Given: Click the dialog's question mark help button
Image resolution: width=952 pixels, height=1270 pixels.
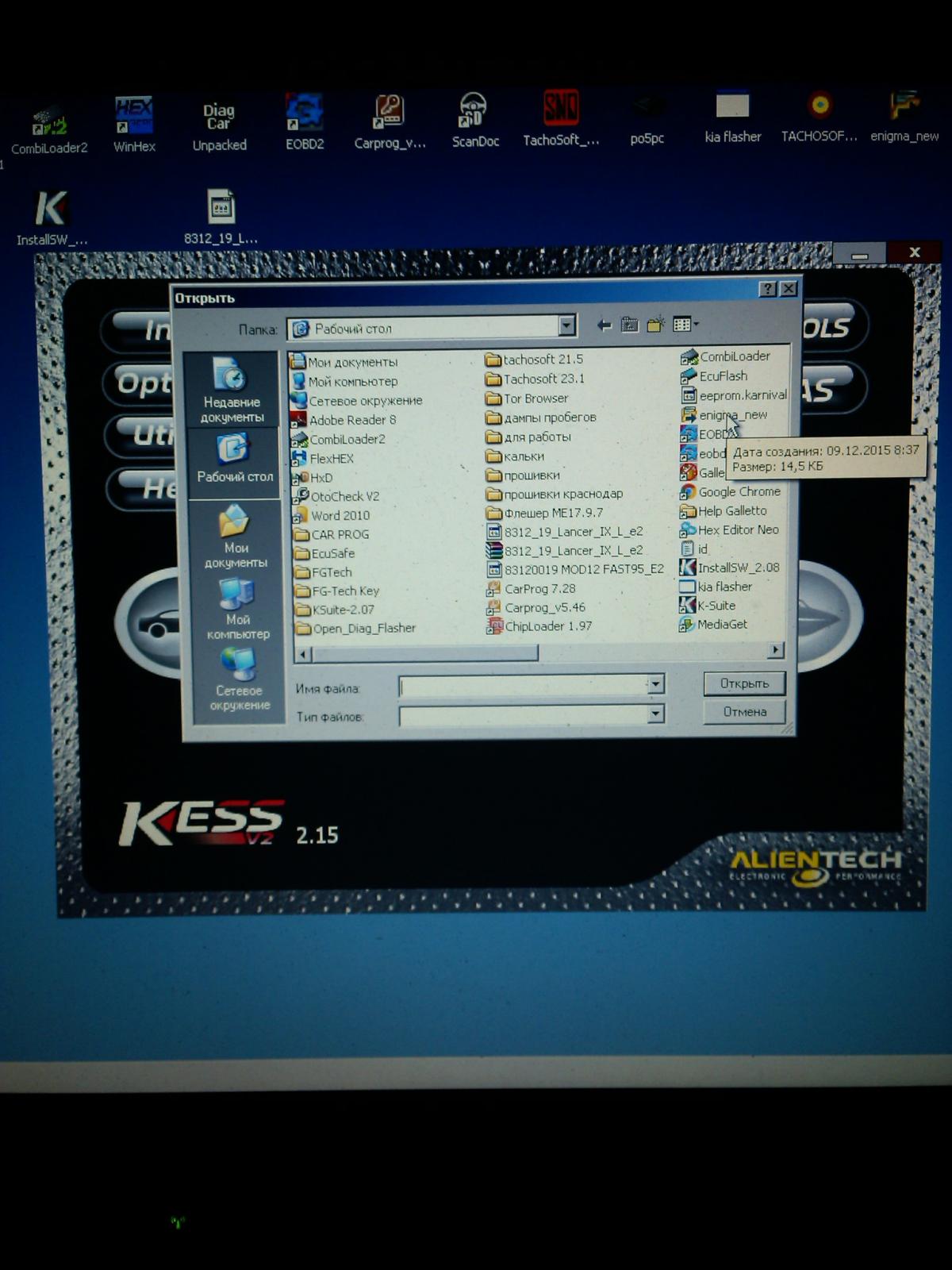Looking at the screenshot, I should coord(767,289).
